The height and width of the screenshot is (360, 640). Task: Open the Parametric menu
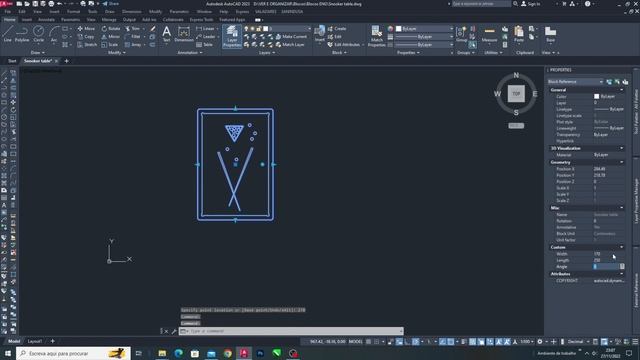179,12
